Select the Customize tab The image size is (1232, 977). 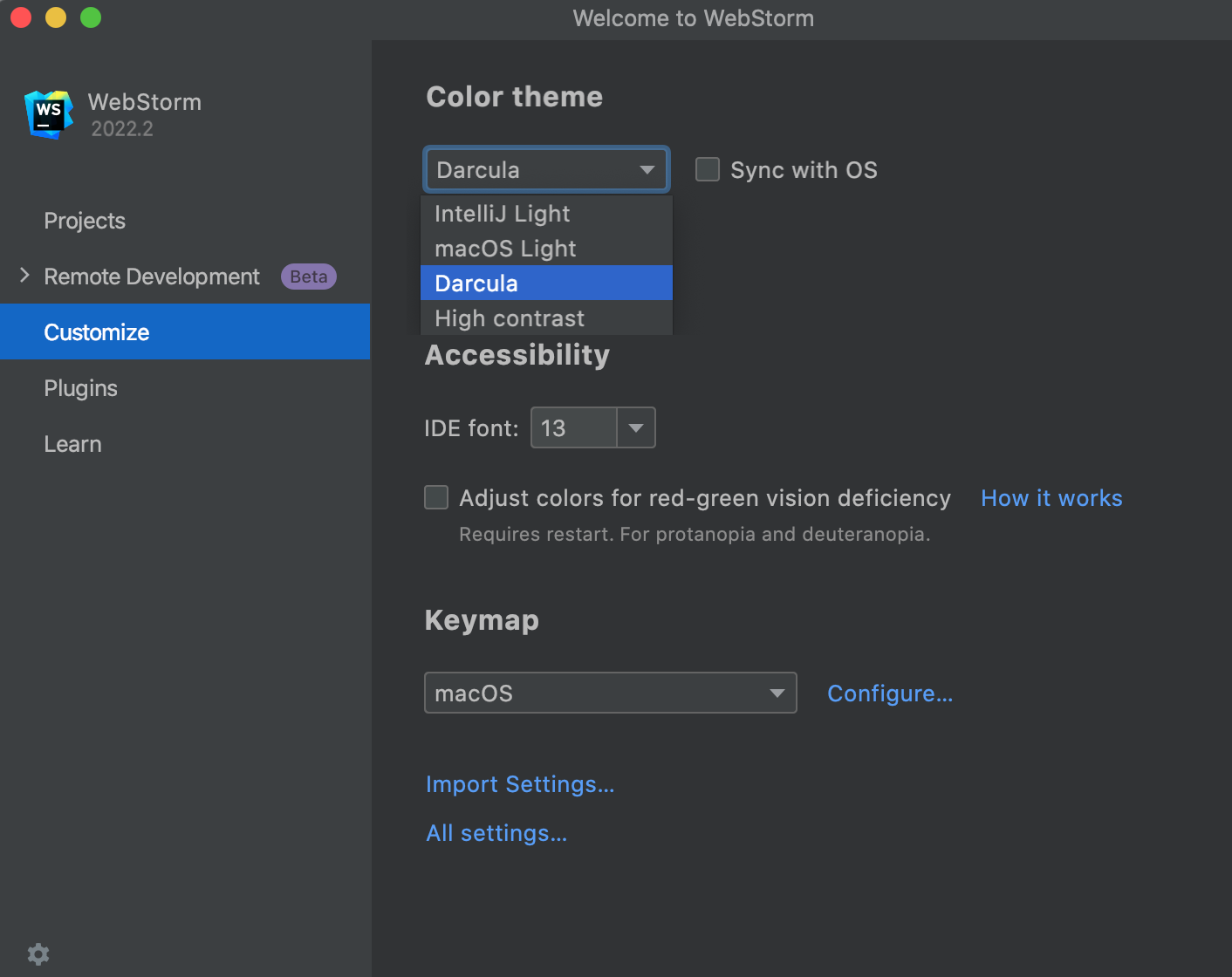96,331
